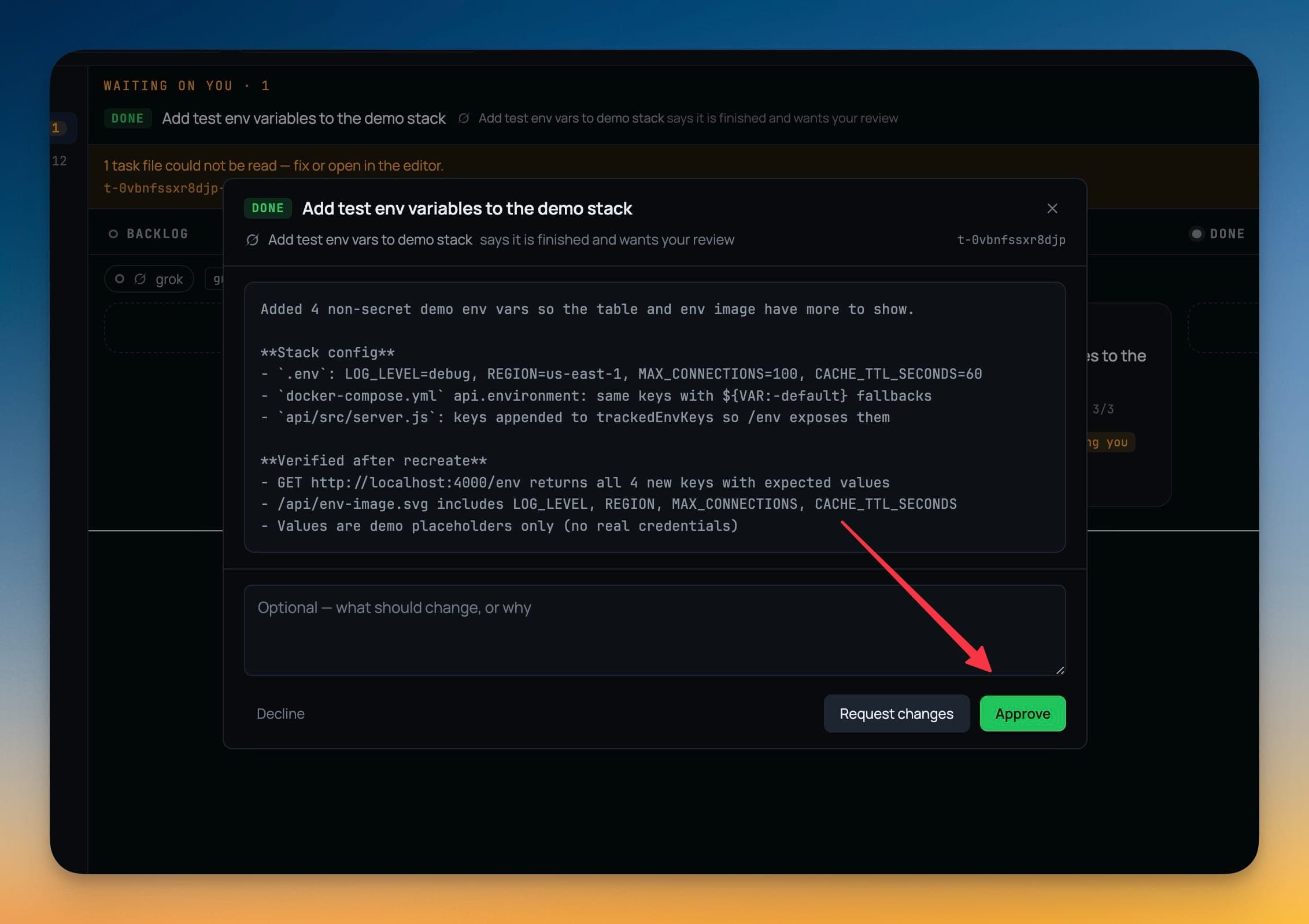The height and width of the screenshot is (924, 1309).
Task: Click the hollow circle icon next to BACKLOG
Action: (113, 234)
